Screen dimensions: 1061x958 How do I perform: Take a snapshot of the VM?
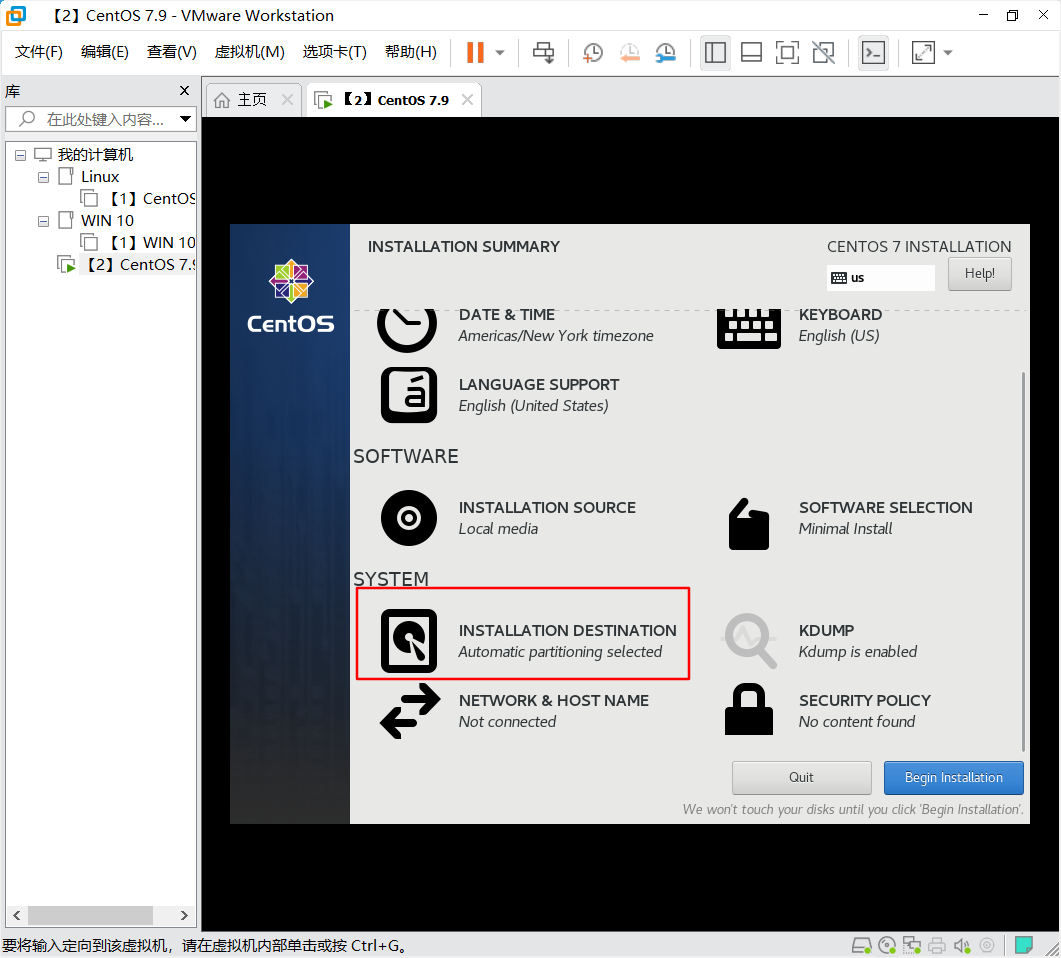(x=593, y=52)
